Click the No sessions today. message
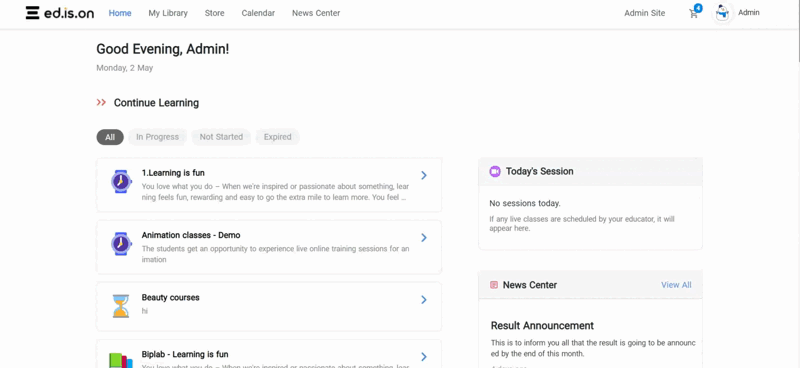The image size is (800, 368). click(x=524, y=203)
